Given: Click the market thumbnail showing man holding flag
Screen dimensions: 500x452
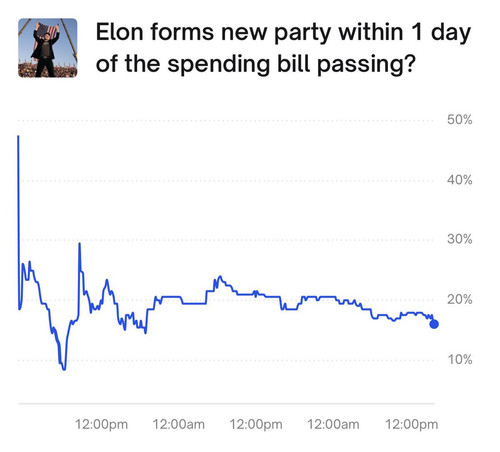Looking at the screenshot, I should coord(48,48).
